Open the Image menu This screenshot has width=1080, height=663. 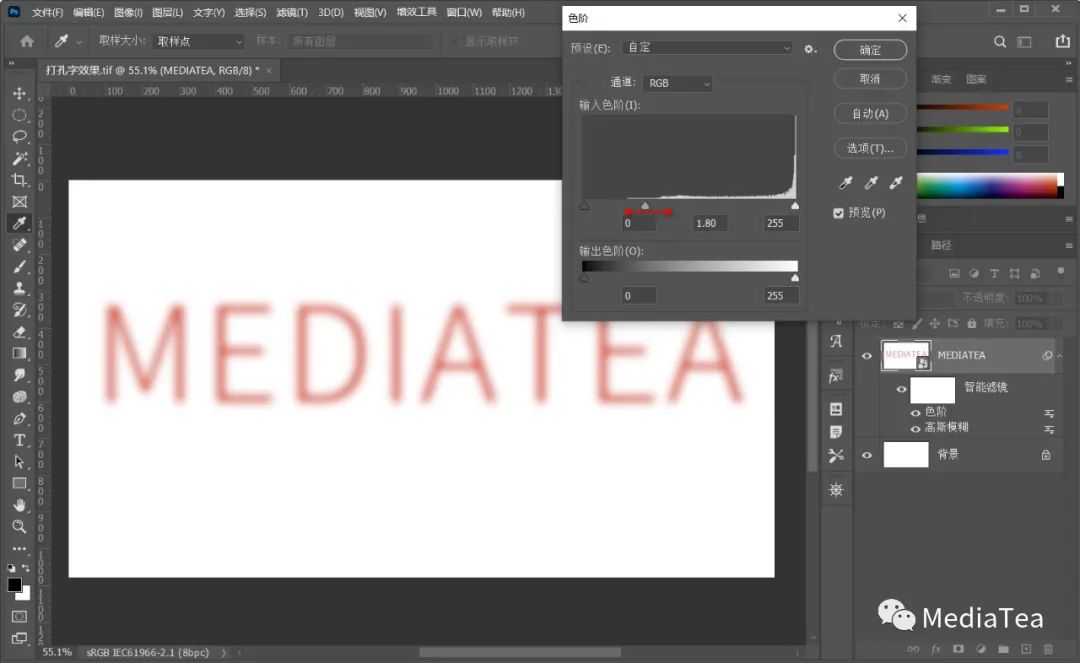128,12
